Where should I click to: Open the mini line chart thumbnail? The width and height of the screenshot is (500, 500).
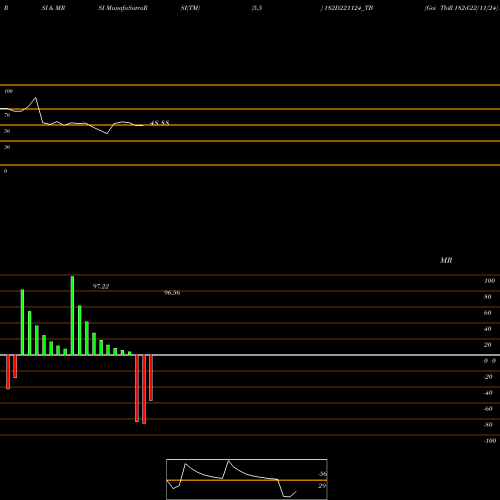[247, 479]
